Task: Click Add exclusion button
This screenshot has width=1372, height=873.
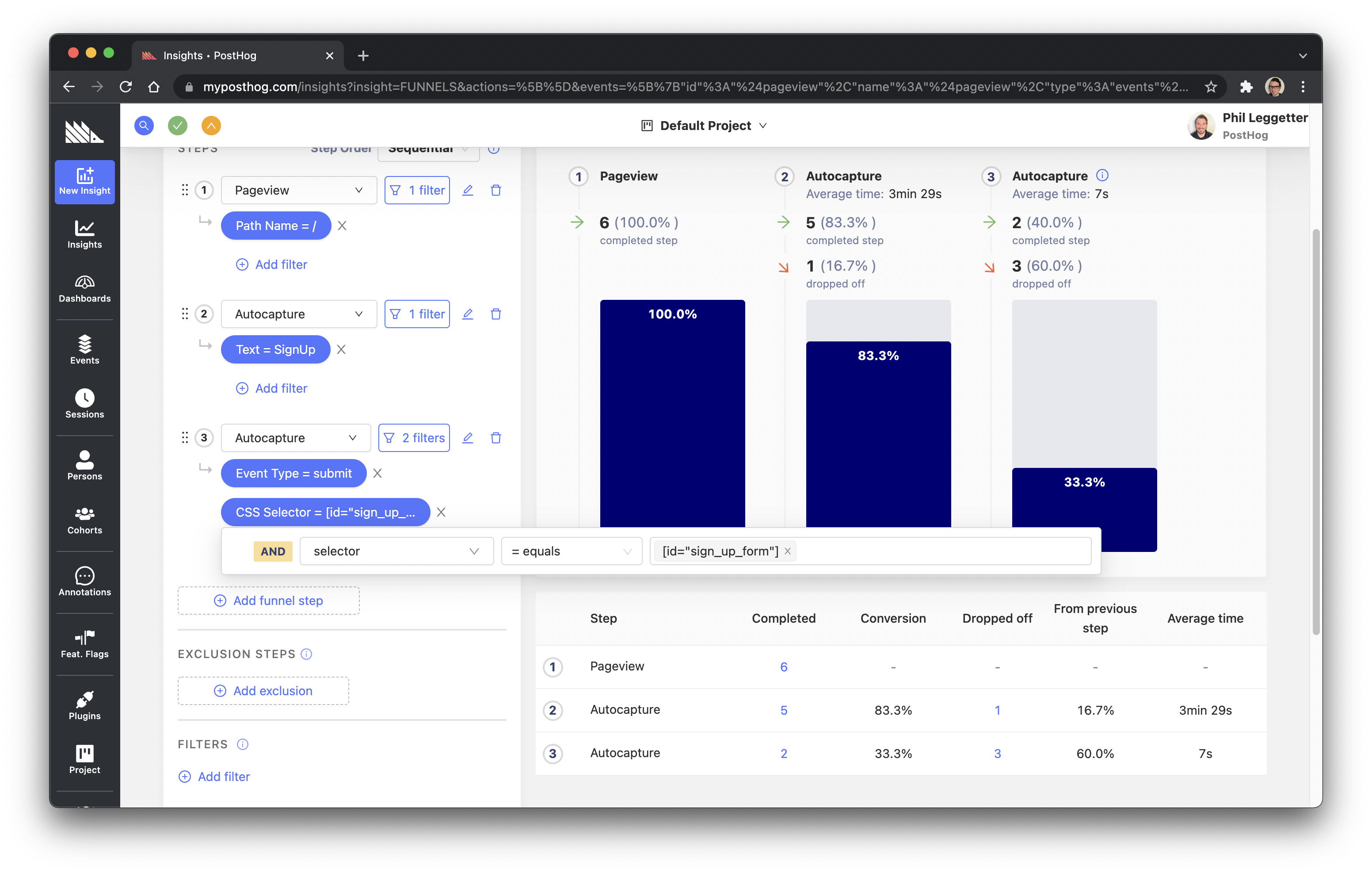Action: tap(263, 691)
